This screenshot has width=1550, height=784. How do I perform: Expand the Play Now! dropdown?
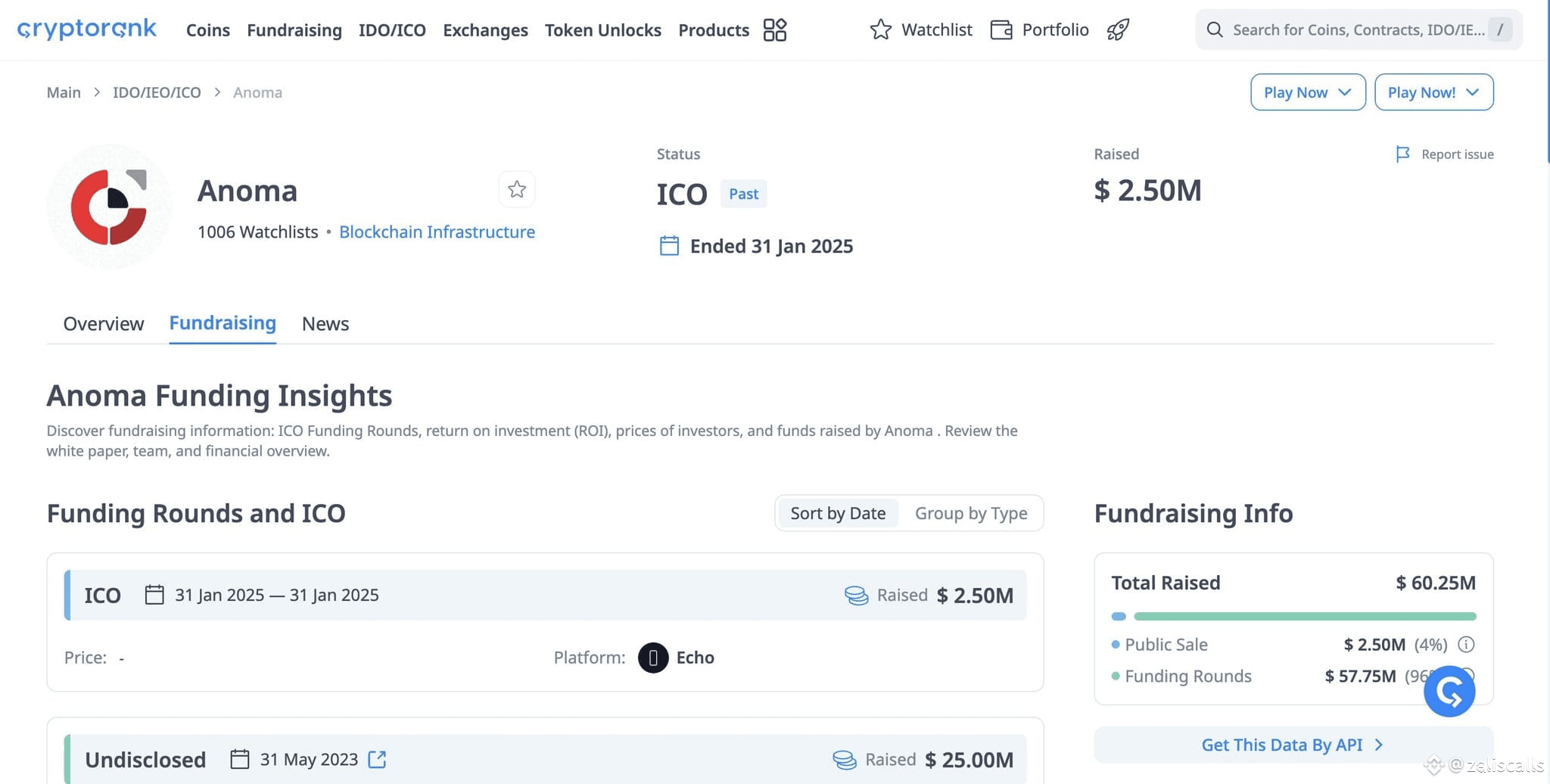(x=1434, y=92)
